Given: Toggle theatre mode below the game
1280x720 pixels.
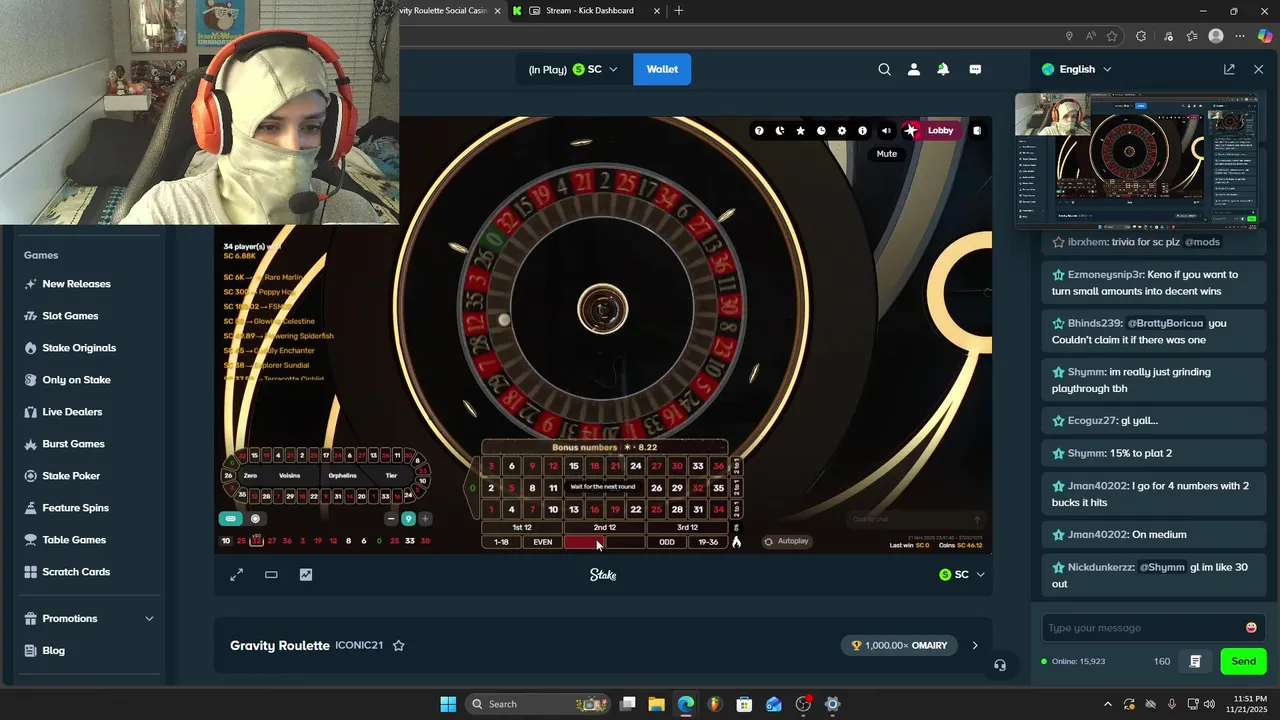Looking at the screenshot, I should coord(271,575).
